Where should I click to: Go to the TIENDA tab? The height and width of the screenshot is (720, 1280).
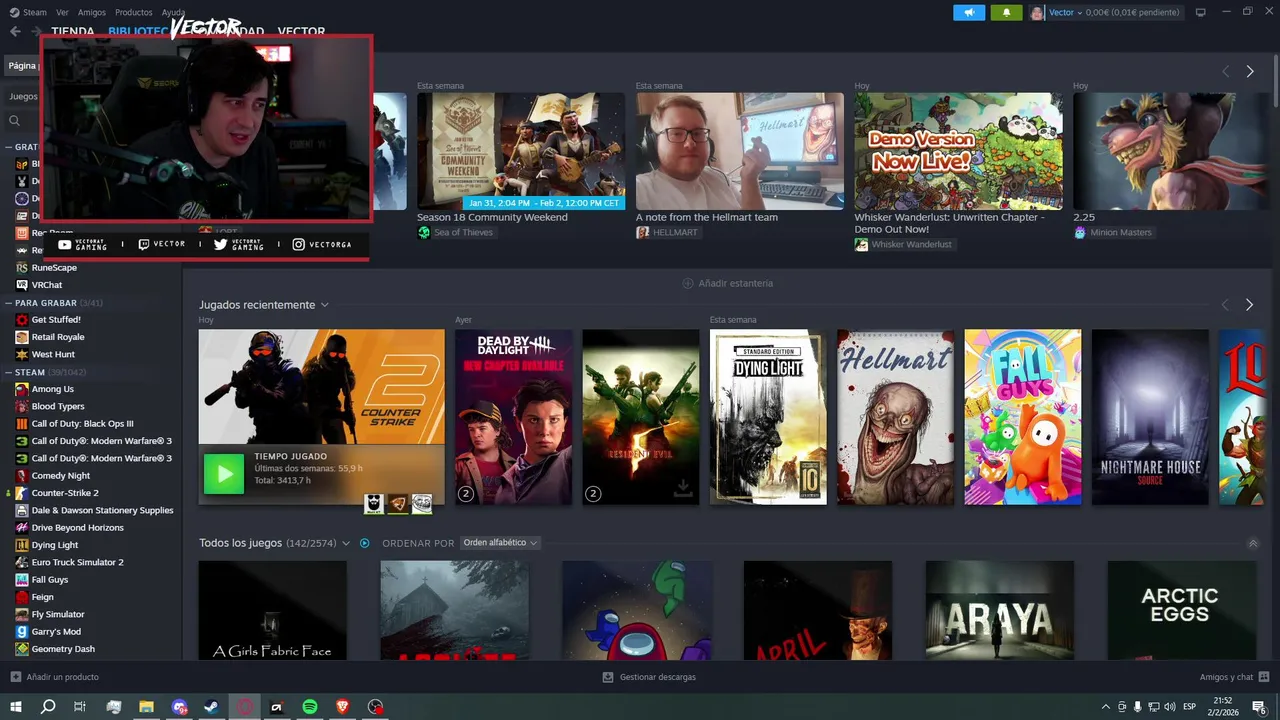[x=72, y=31]
